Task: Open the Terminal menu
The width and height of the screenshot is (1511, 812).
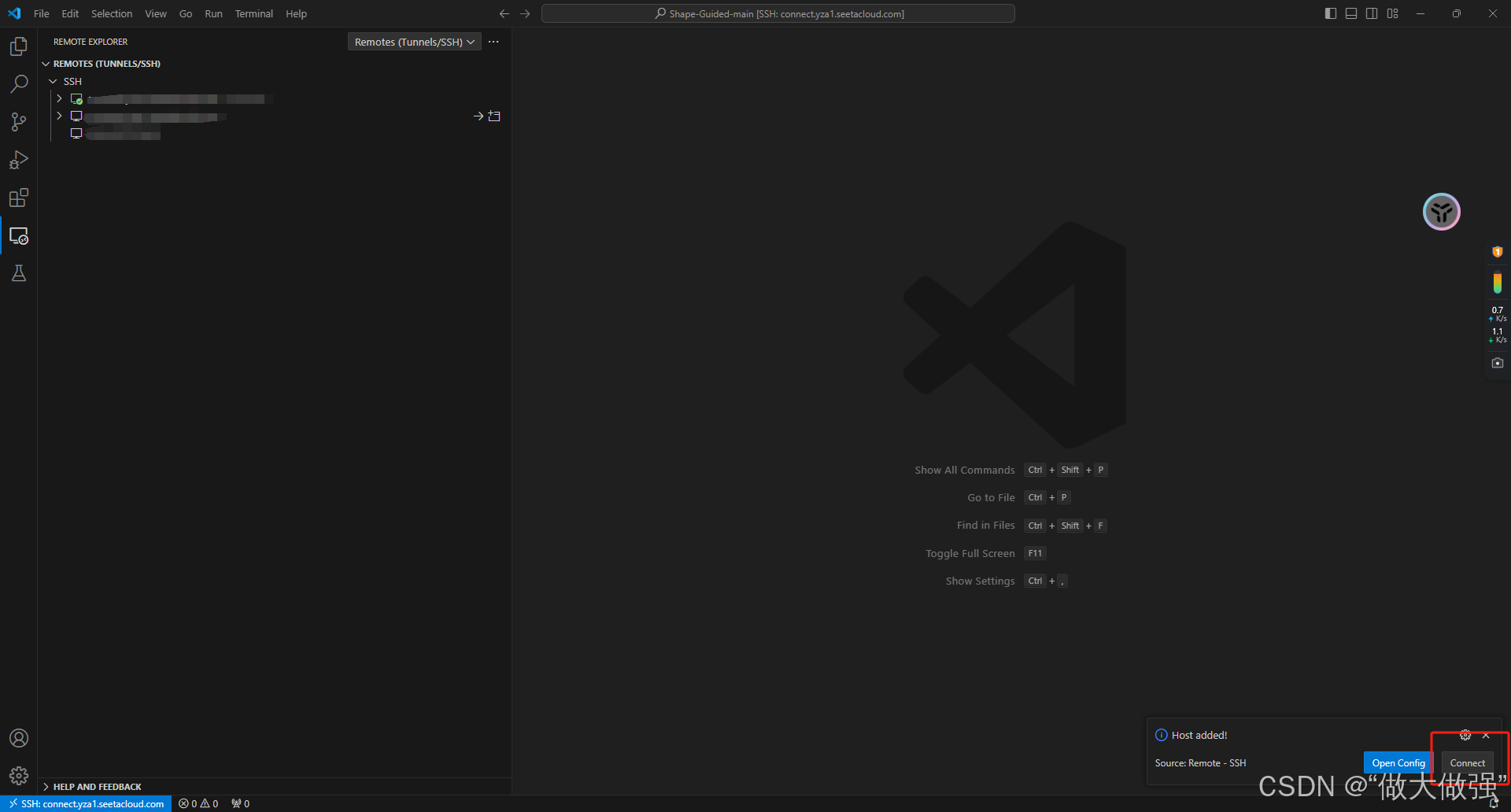Action: click(x=254, y=13)
